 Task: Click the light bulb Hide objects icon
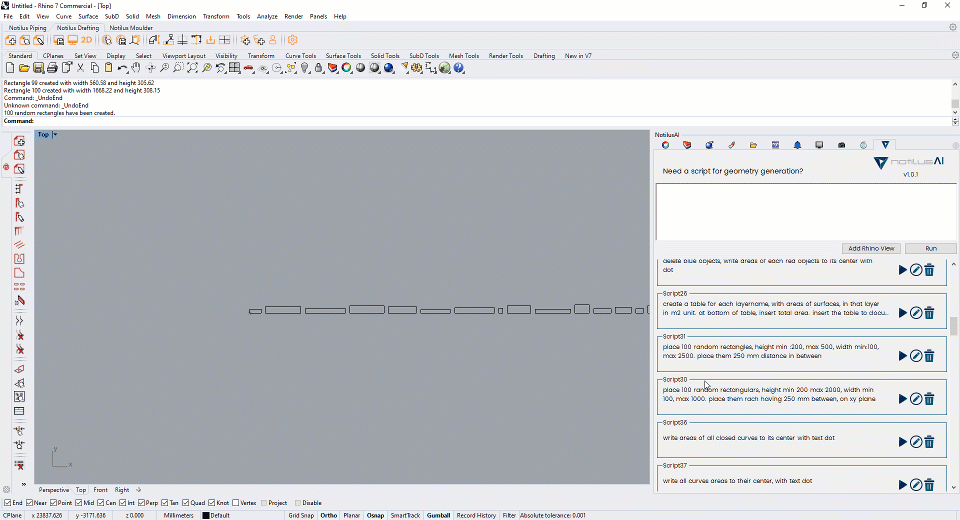click(305, 68)
